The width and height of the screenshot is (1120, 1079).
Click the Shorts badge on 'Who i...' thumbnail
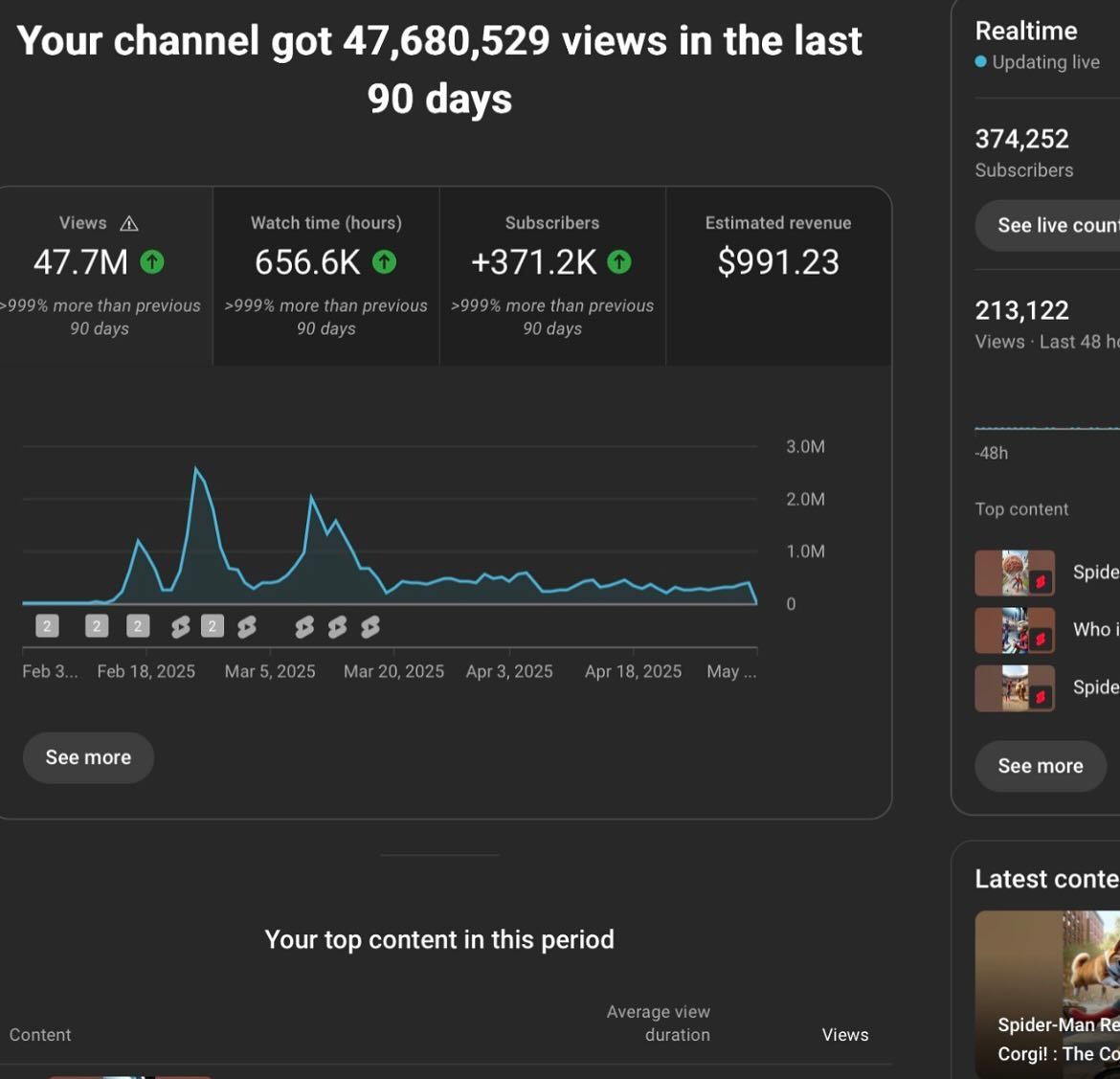point(1041,639)
